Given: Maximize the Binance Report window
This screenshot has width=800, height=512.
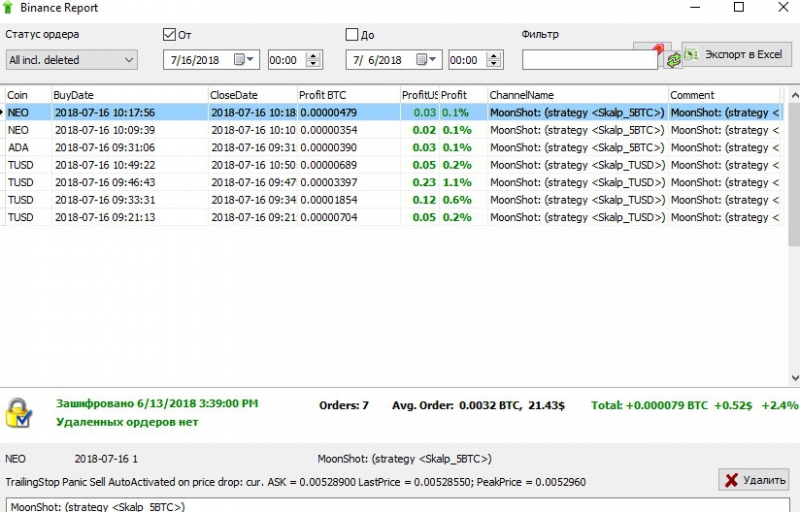Looking at the screenshot, I should tap(739, 7).
